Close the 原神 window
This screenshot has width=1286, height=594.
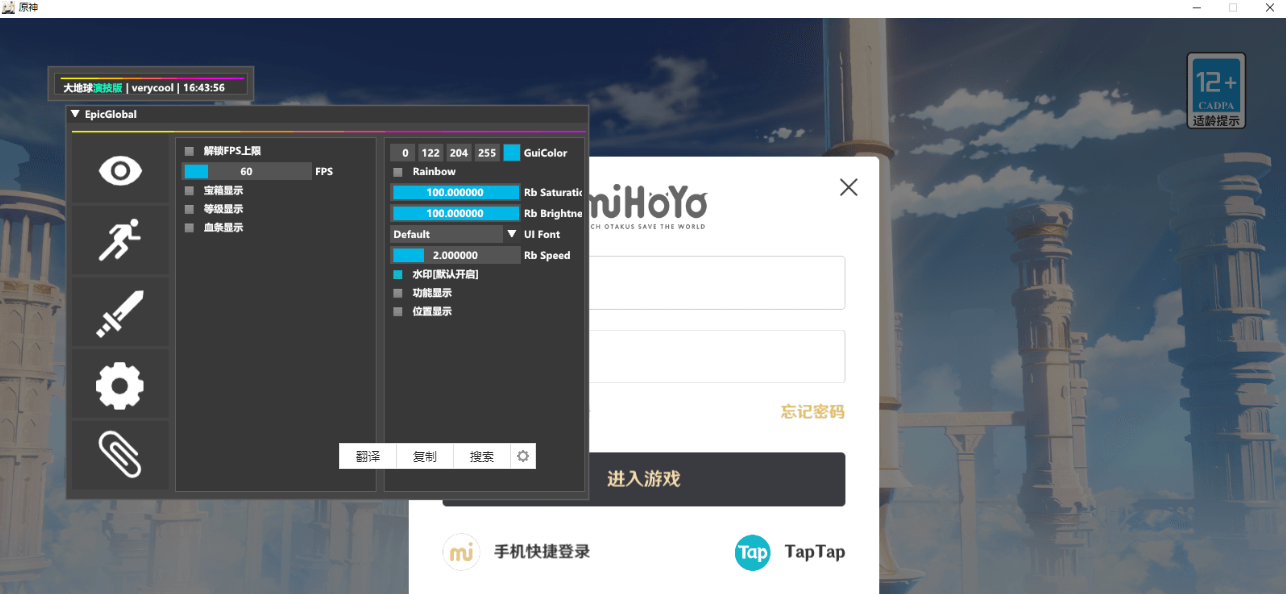point(1268,7)
